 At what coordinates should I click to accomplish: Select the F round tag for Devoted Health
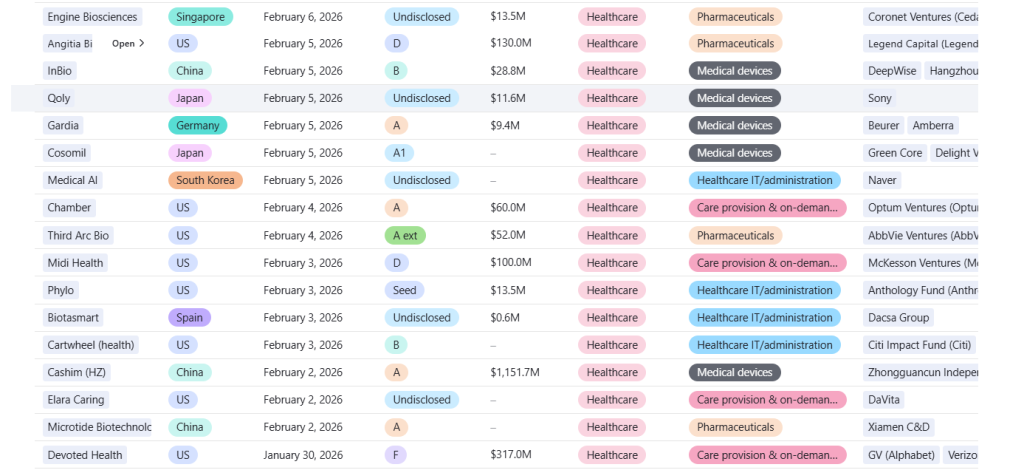point(396,455)
